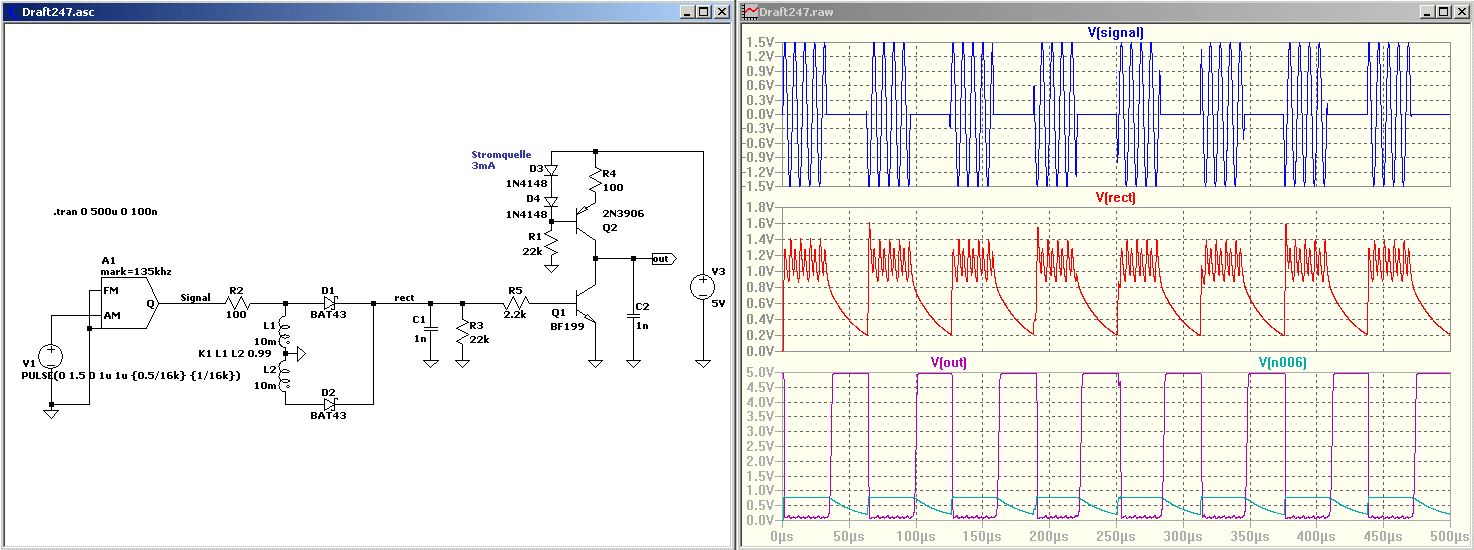Click the LTspice icon in Draft247.raw title bar
This screenshot has height=550, width=1474.
[x=749, y=12]
